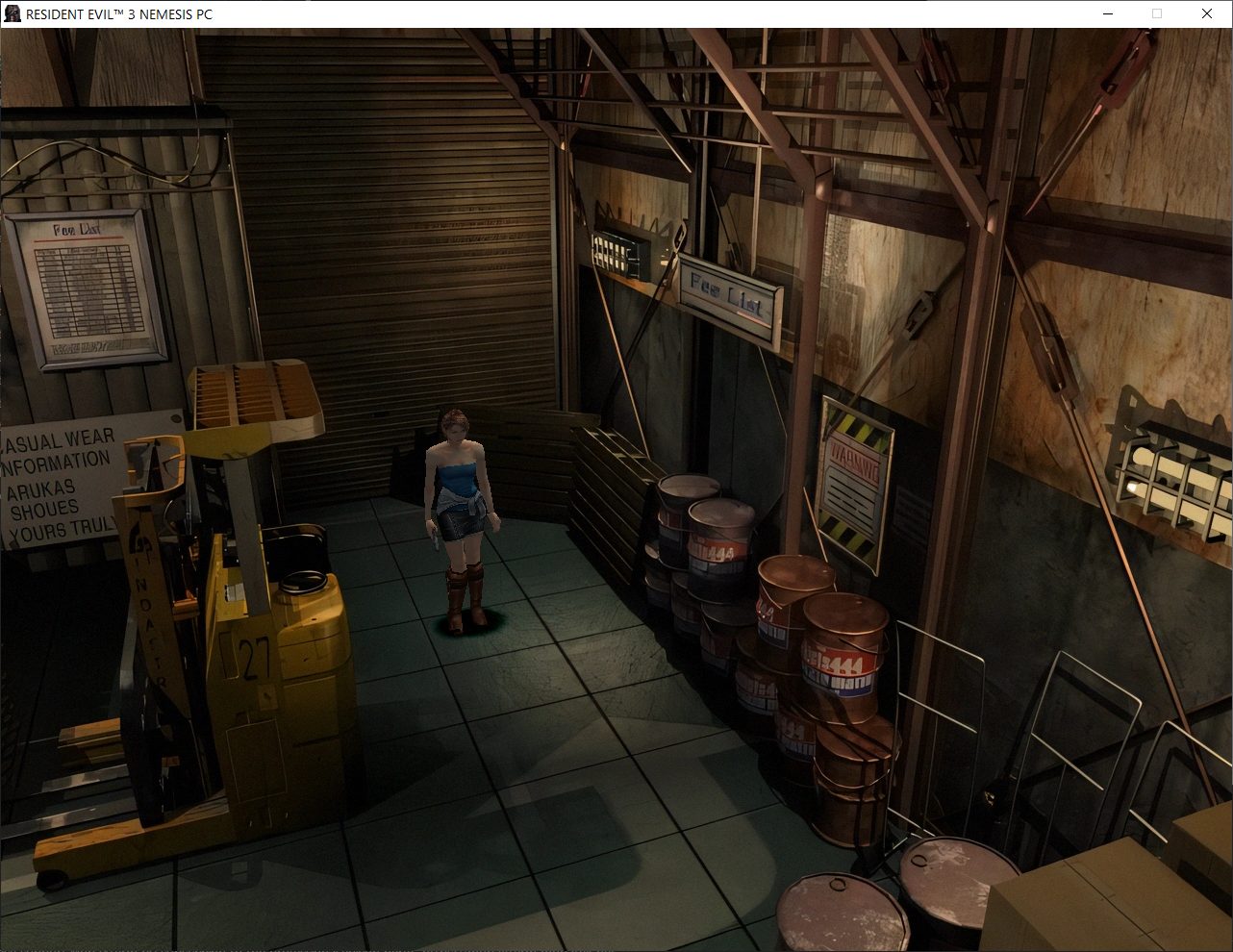Click the wire frame racks leaning on wall
This screenshot has height=952, width=1233.
point(1068,740)
